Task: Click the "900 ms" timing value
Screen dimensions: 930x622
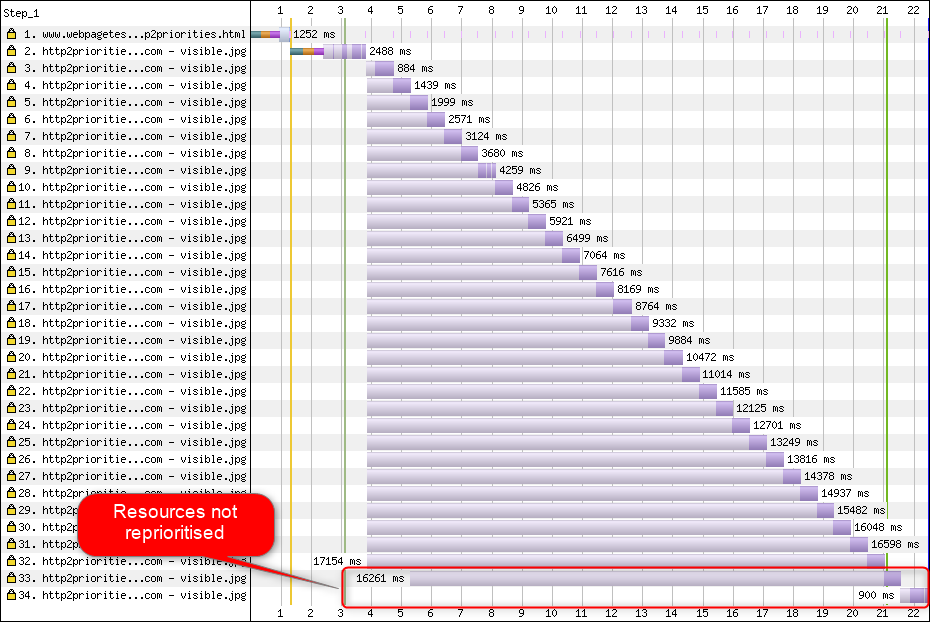Action: [876, 595]
